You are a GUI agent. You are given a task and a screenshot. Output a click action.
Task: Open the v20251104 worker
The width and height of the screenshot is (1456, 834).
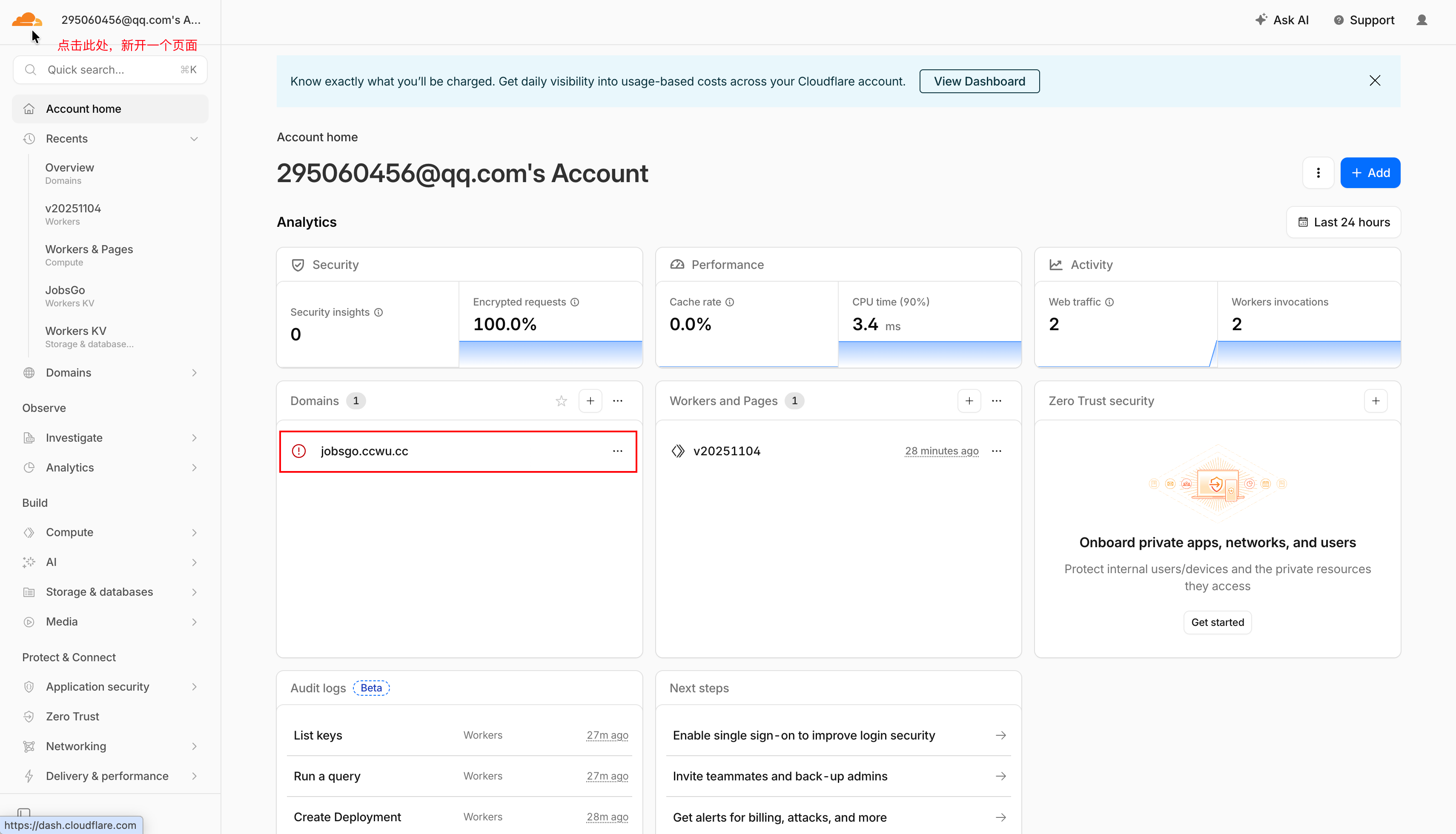727,451
